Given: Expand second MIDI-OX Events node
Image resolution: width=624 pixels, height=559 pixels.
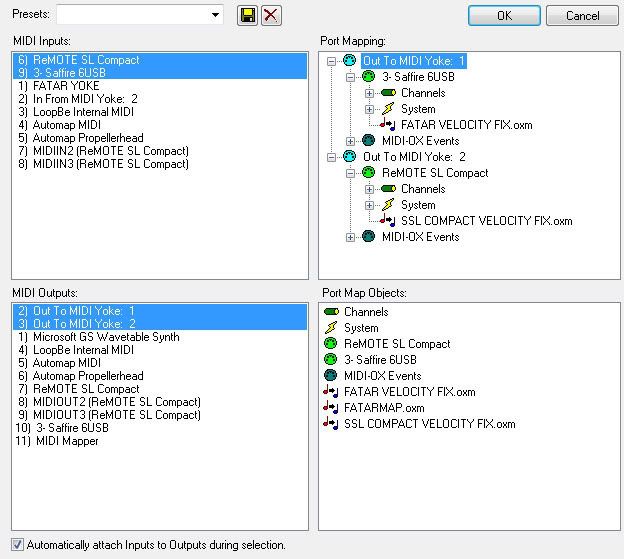Looking at the screenshot, I should click(x=350, y=238).
